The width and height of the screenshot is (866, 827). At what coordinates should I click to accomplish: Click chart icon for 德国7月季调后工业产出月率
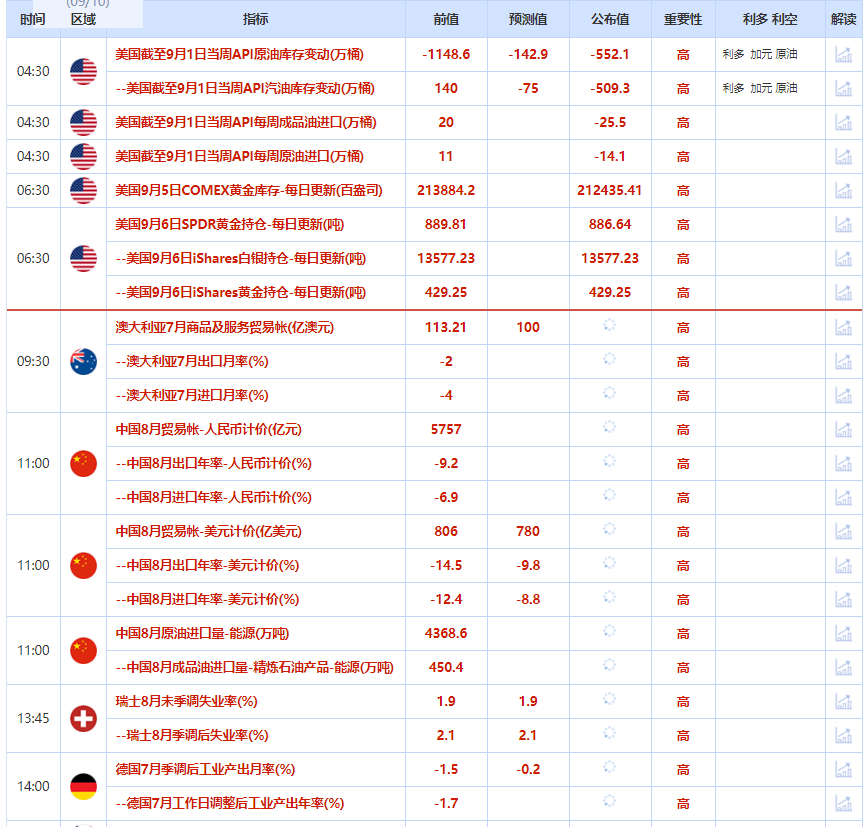click(843, 770)
